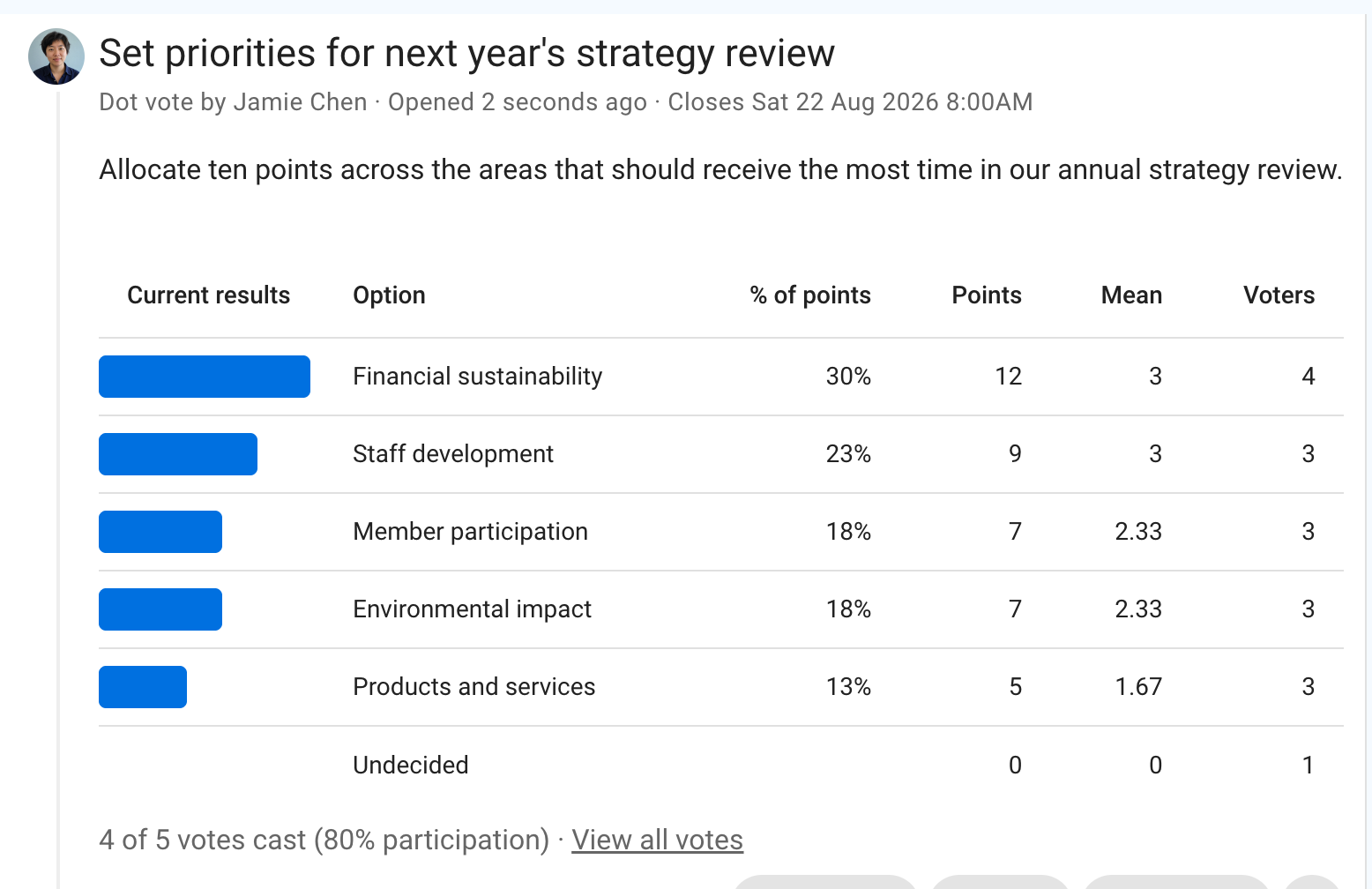
Task: Click the Environmental impact result bar
Action: tap(160, 609)
